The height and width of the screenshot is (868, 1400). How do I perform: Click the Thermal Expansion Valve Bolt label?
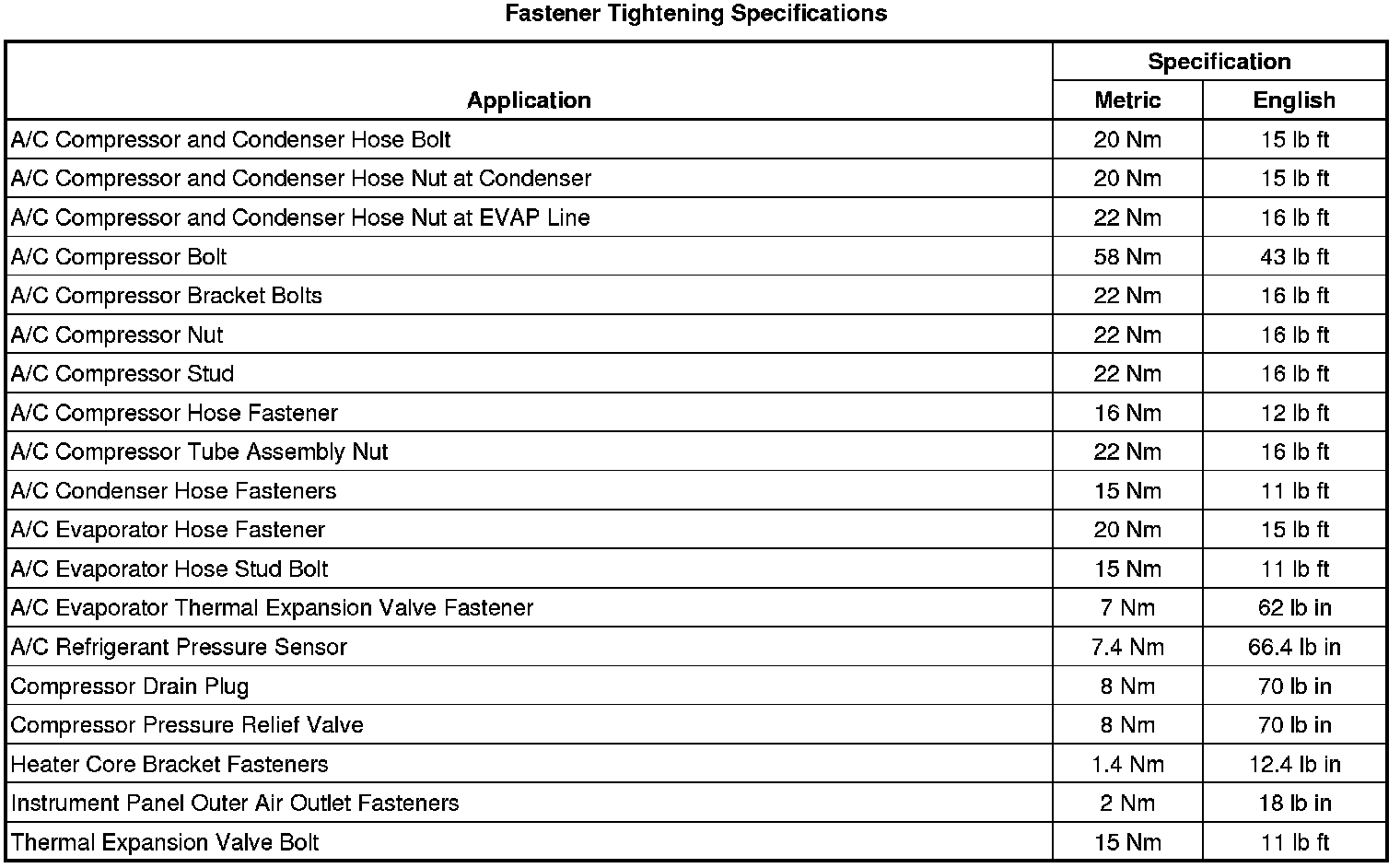[165, 842]
